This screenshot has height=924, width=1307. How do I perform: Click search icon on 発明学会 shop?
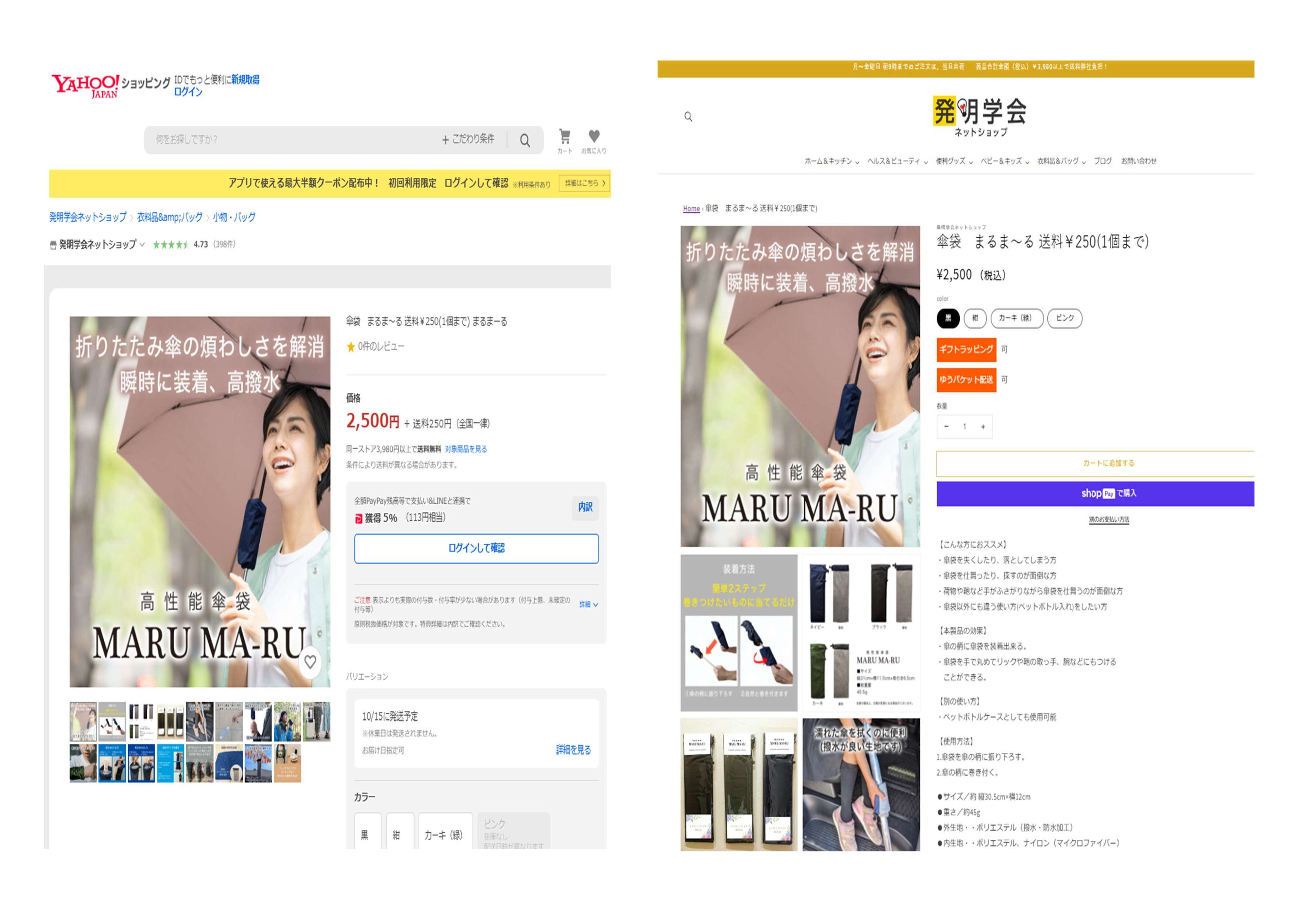click(x=688, y=117)
